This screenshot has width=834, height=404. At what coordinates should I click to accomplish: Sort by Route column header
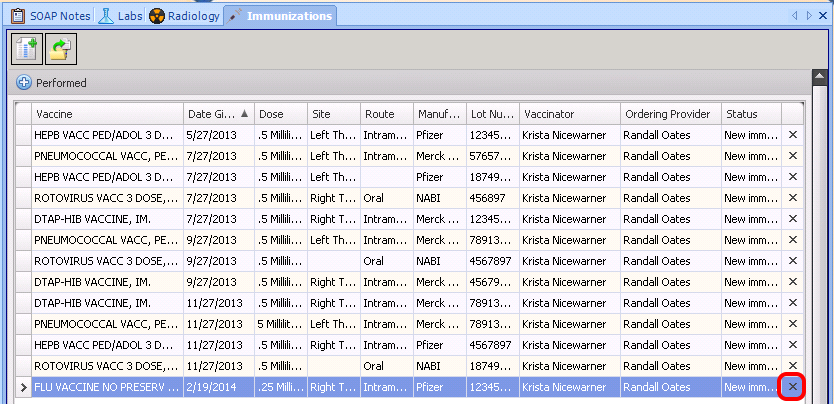tap(387, 114)
